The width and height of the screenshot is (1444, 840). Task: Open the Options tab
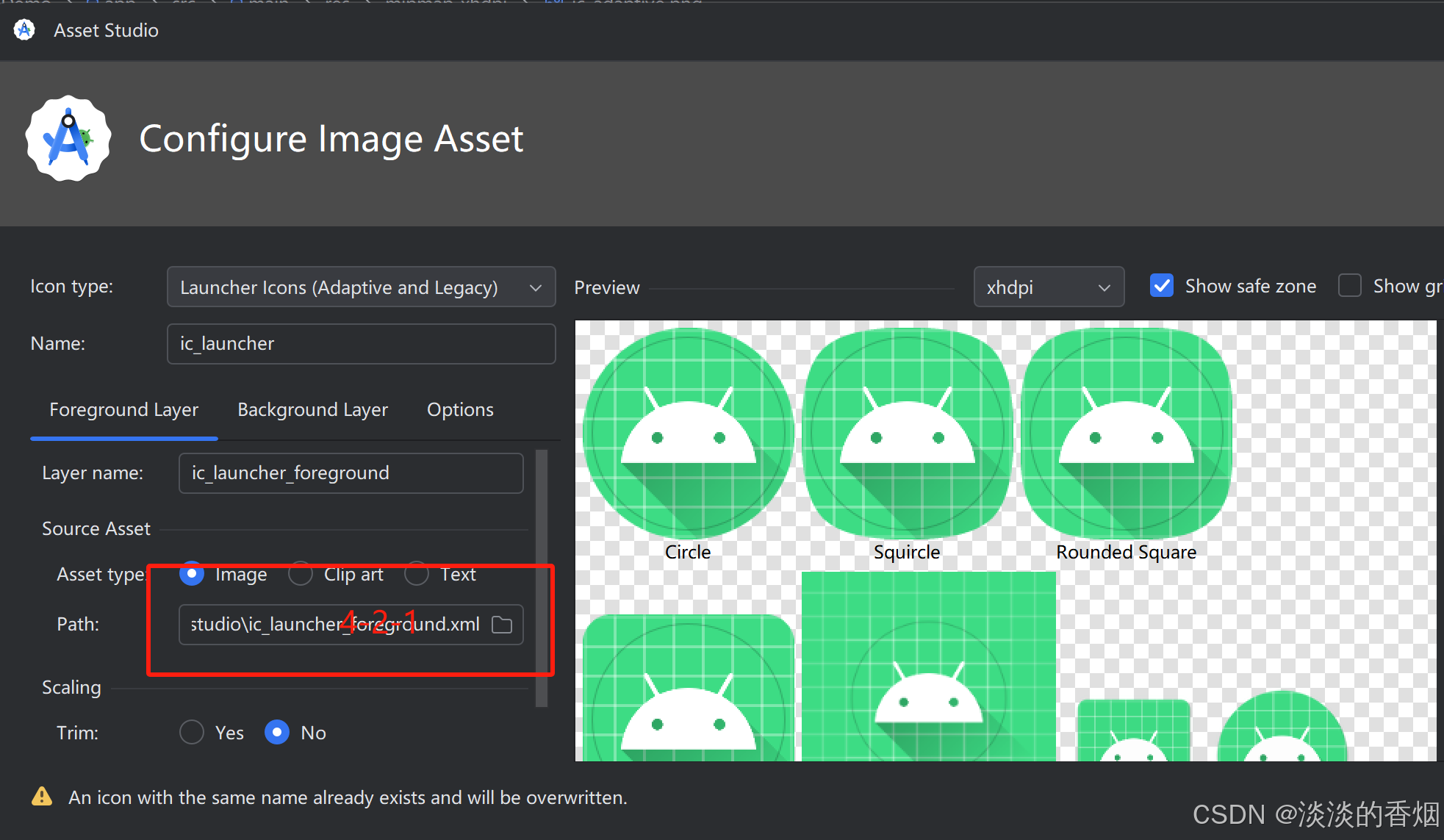click(461, 409)
